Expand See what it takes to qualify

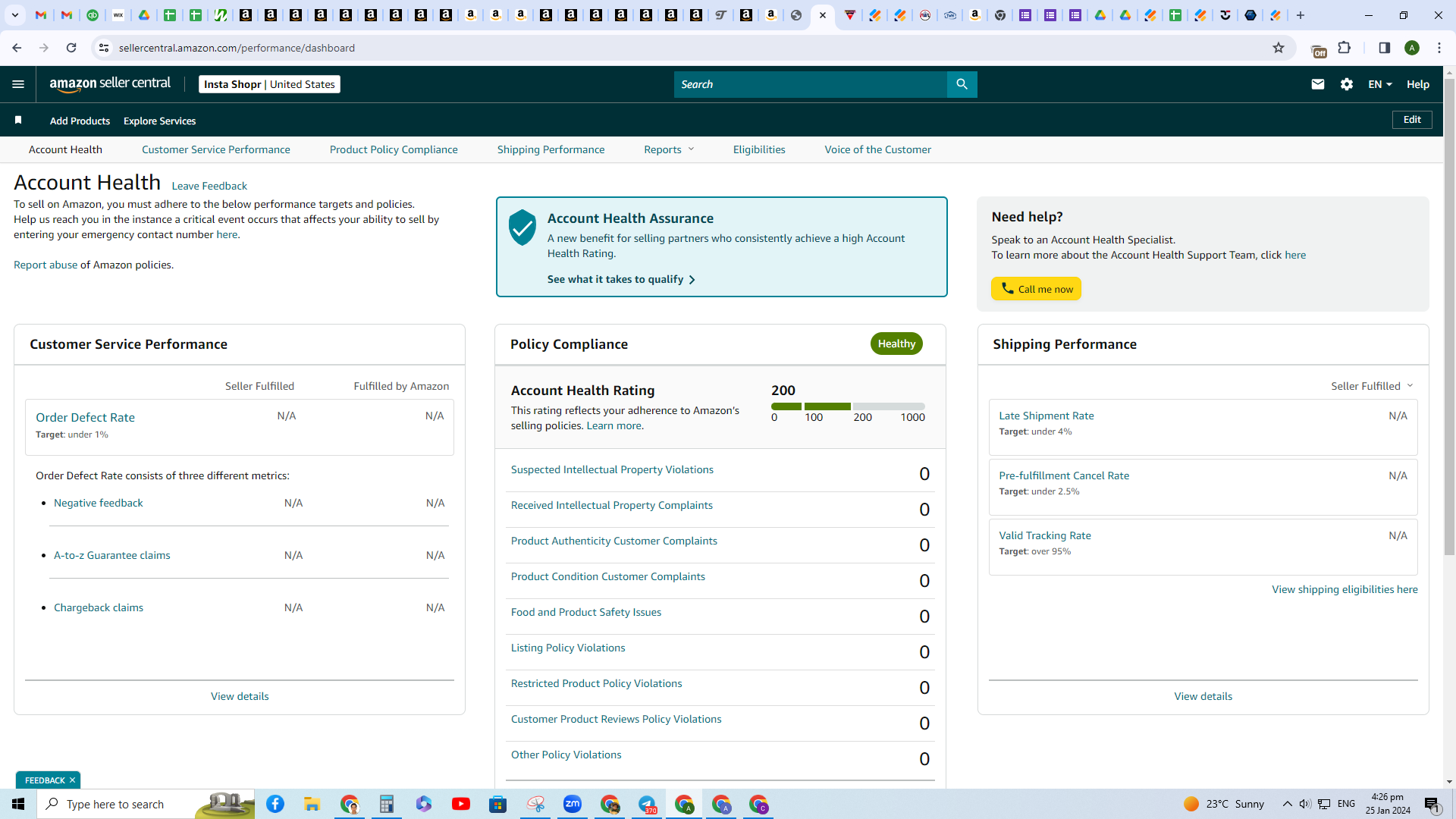point(621,279)
